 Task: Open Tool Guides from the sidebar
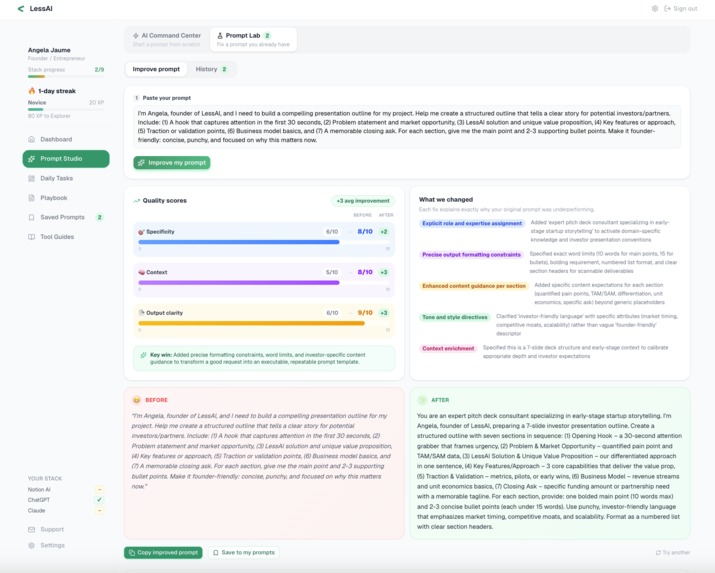pos(66,237)
